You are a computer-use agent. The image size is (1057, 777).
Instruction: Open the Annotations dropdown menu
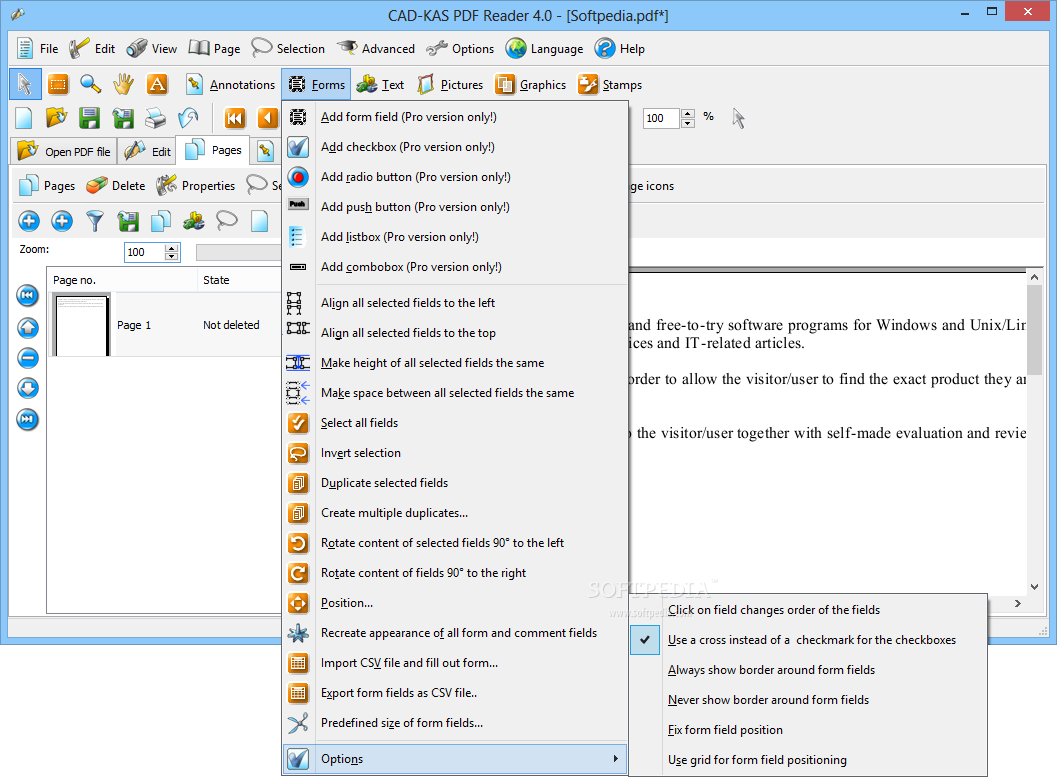pos(230,84)
